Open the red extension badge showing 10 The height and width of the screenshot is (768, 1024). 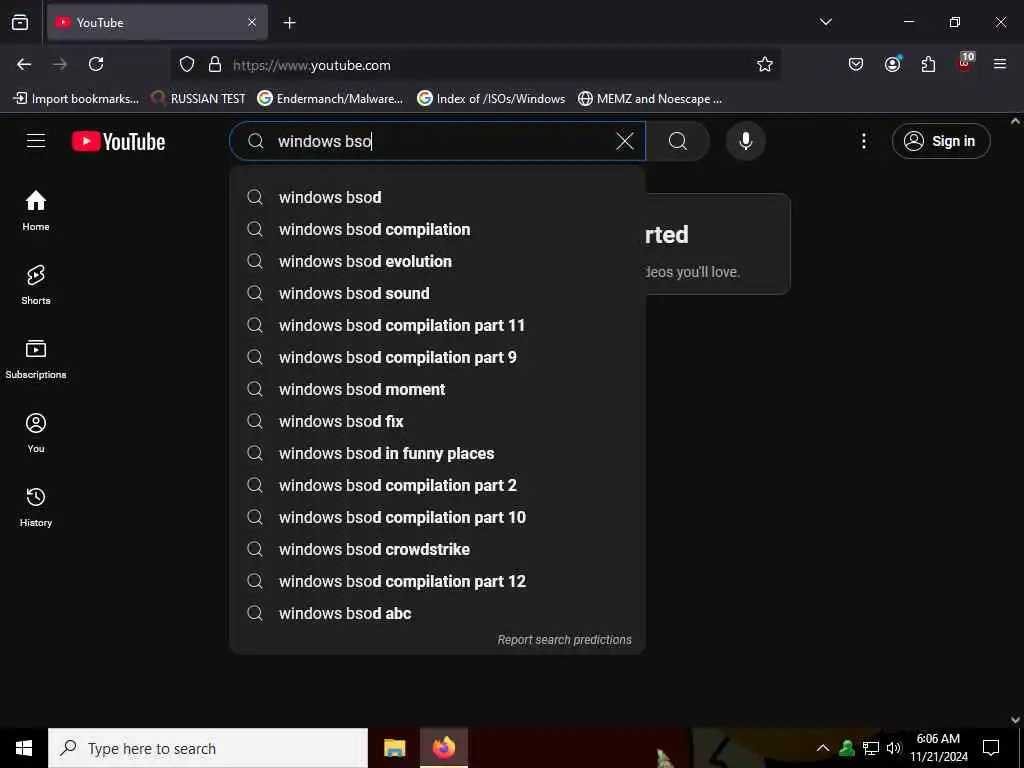[x=965, y=63]
